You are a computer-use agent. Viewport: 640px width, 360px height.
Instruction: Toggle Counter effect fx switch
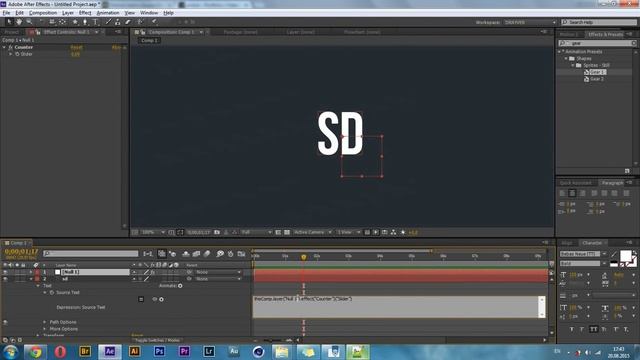(x=11, y=47)
